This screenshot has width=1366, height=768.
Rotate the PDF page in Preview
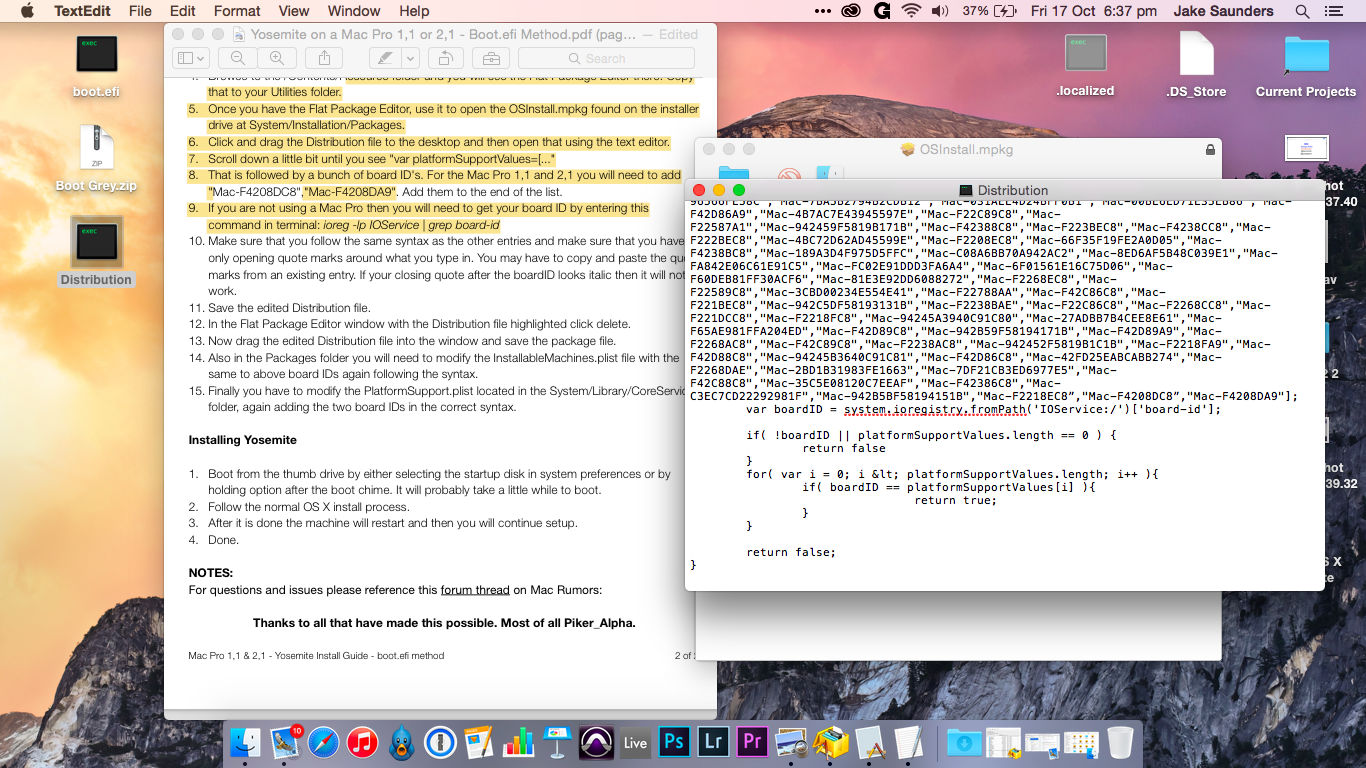point(445,59)
